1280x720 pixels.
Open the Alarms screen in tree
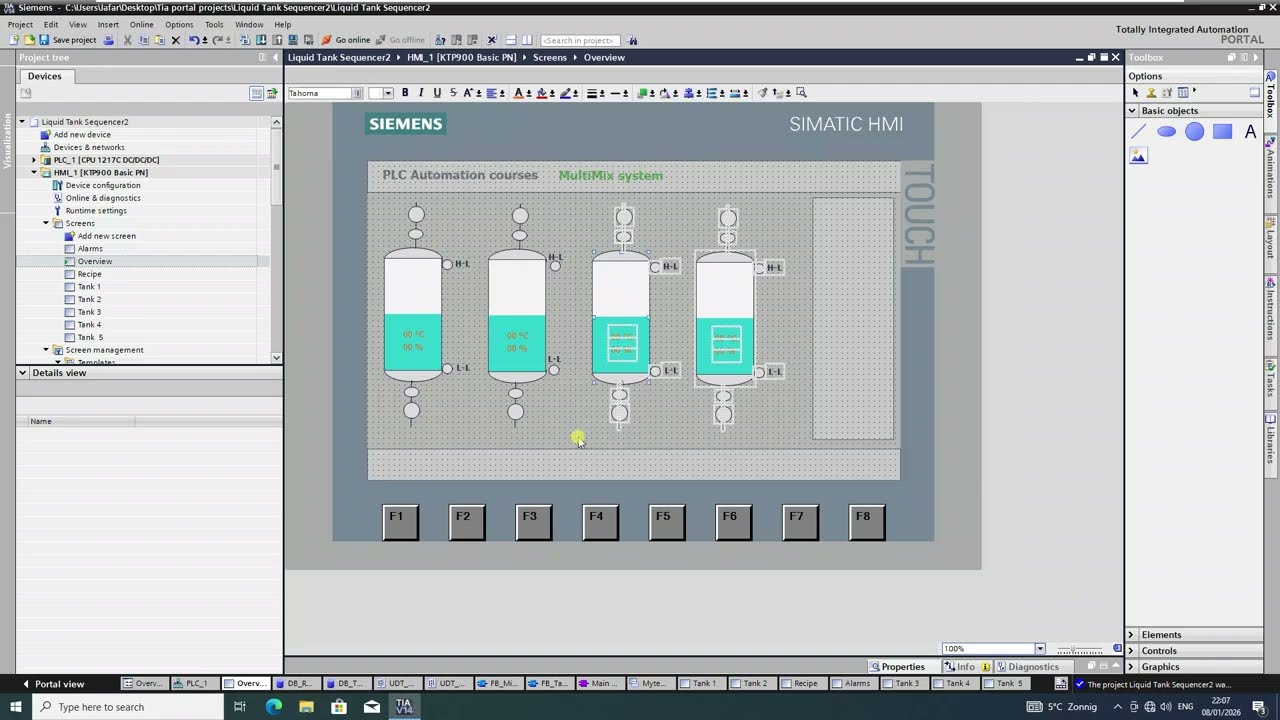coord(90,249)
